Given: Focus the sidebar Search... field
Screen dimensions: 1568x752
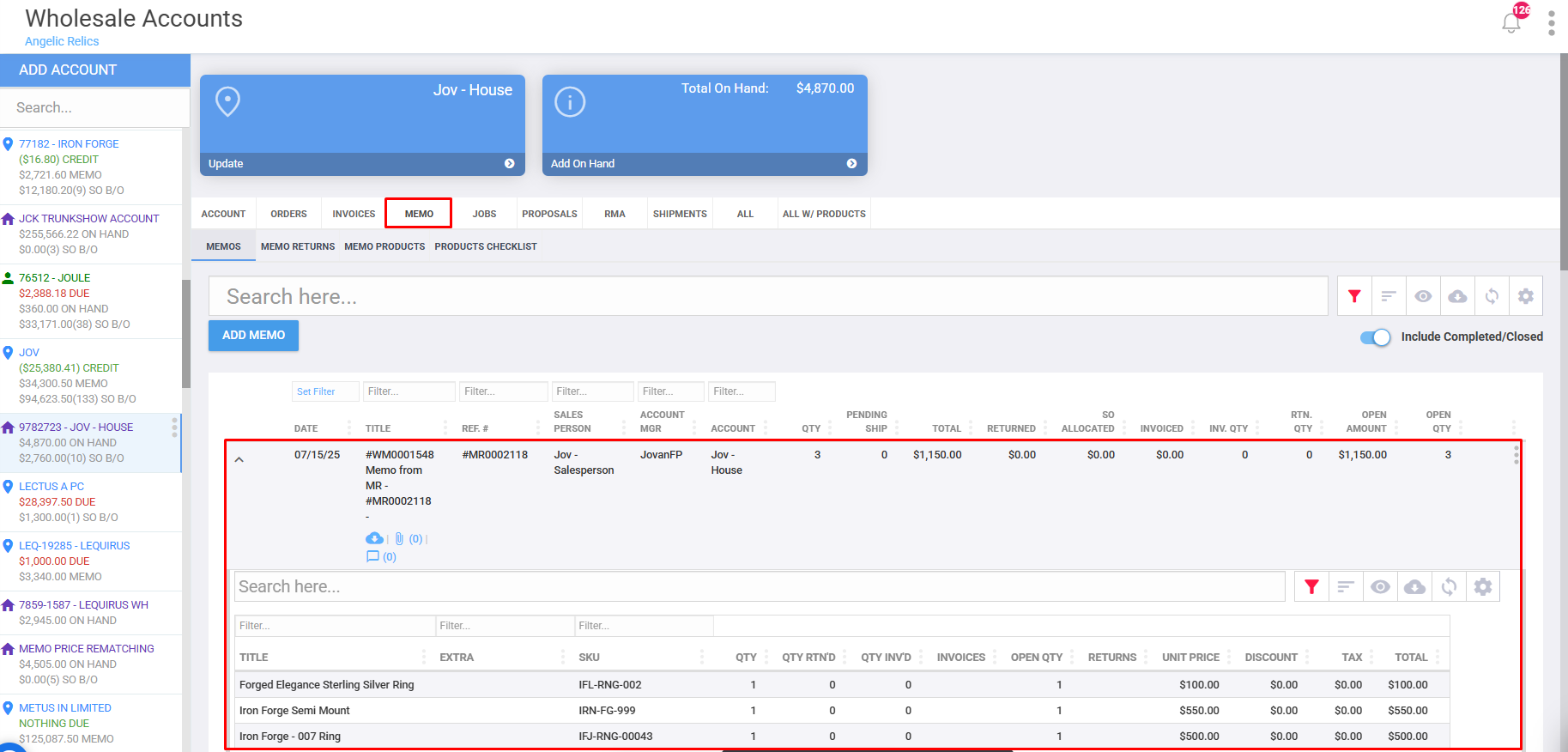Looking at the screenshot, I should click(95, 107).
